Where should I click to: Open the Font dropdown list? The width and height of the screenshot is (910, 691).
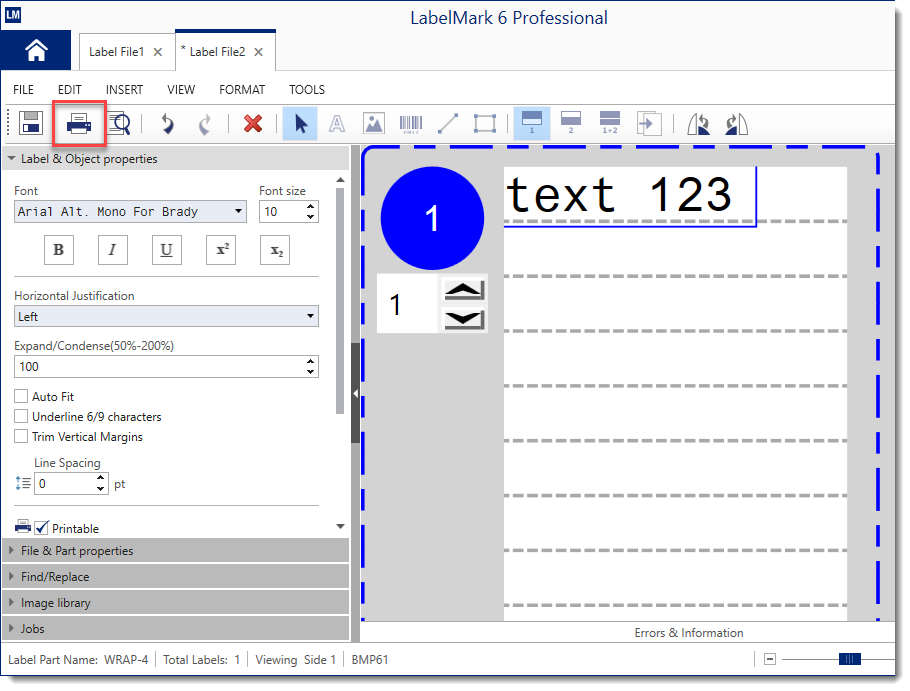point(238,211)
